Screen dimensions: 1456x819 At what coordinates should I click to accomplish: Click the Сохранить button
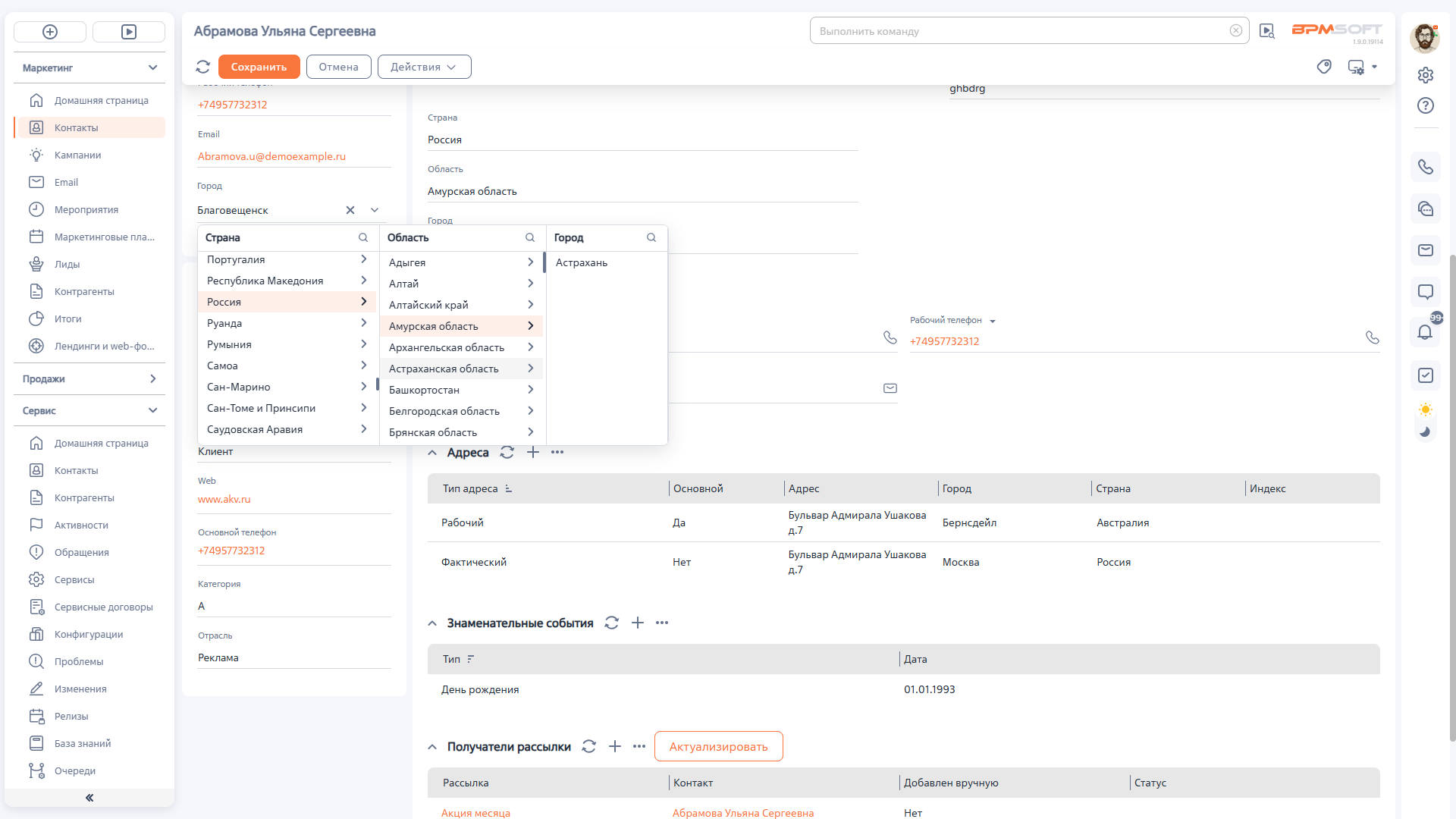coord(259,67)
